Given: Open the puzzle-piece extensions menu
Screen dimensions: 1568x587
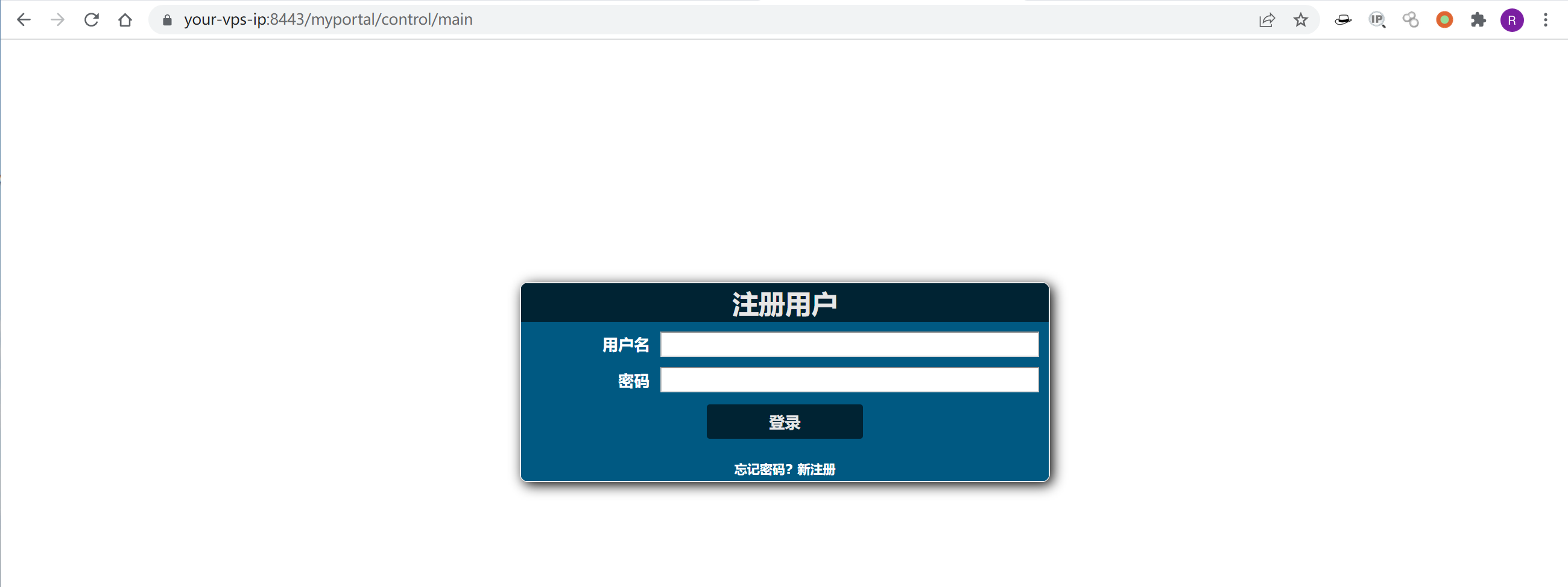Looking at the screenshot, I should (1478, 20).
